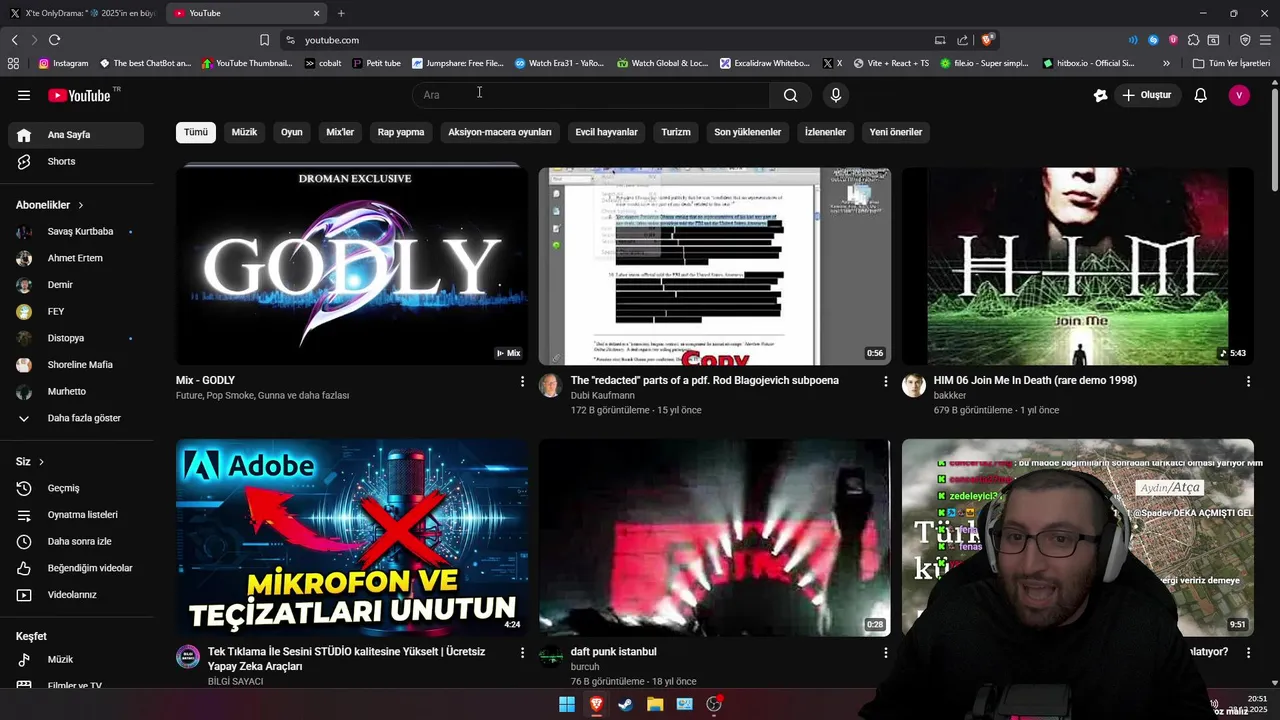Open the Shazam extension icon
Screen dimensions: 1280x720
(1153, 40)
